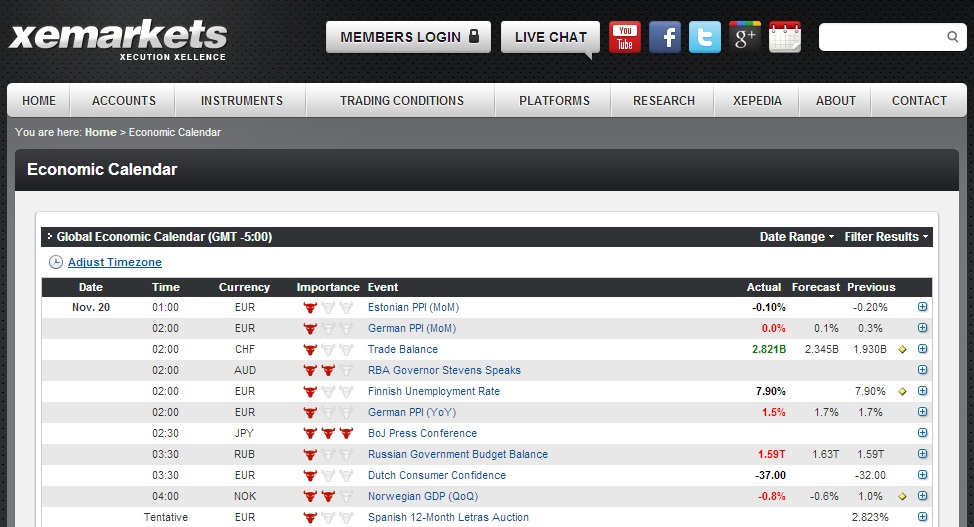
Task: Click yellow diamond on Trade Balance row
Action: [x=902, y=350]
